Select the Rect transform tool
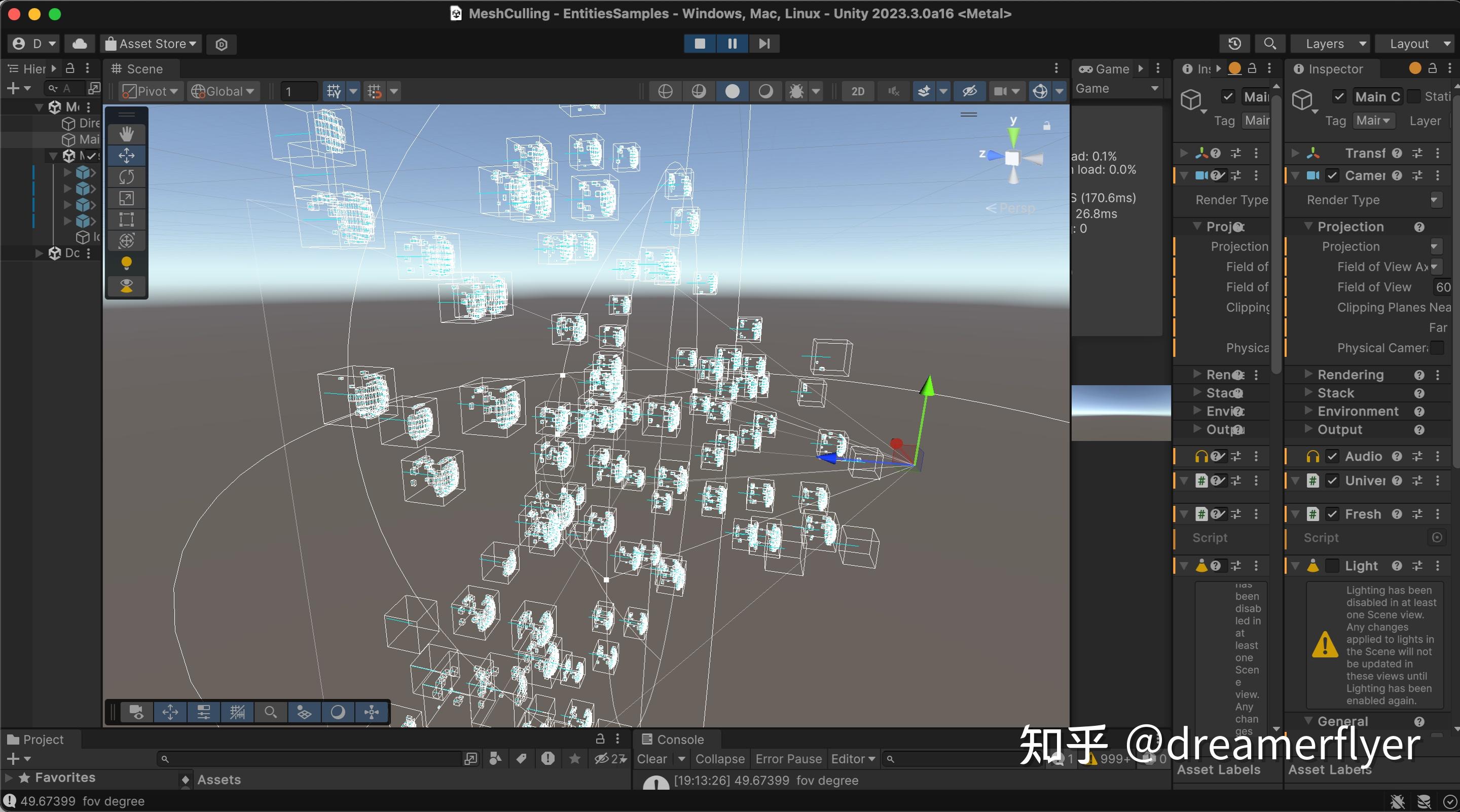Image resolution: width=1460 pixels, height=812 pixels. pos(126,219)
